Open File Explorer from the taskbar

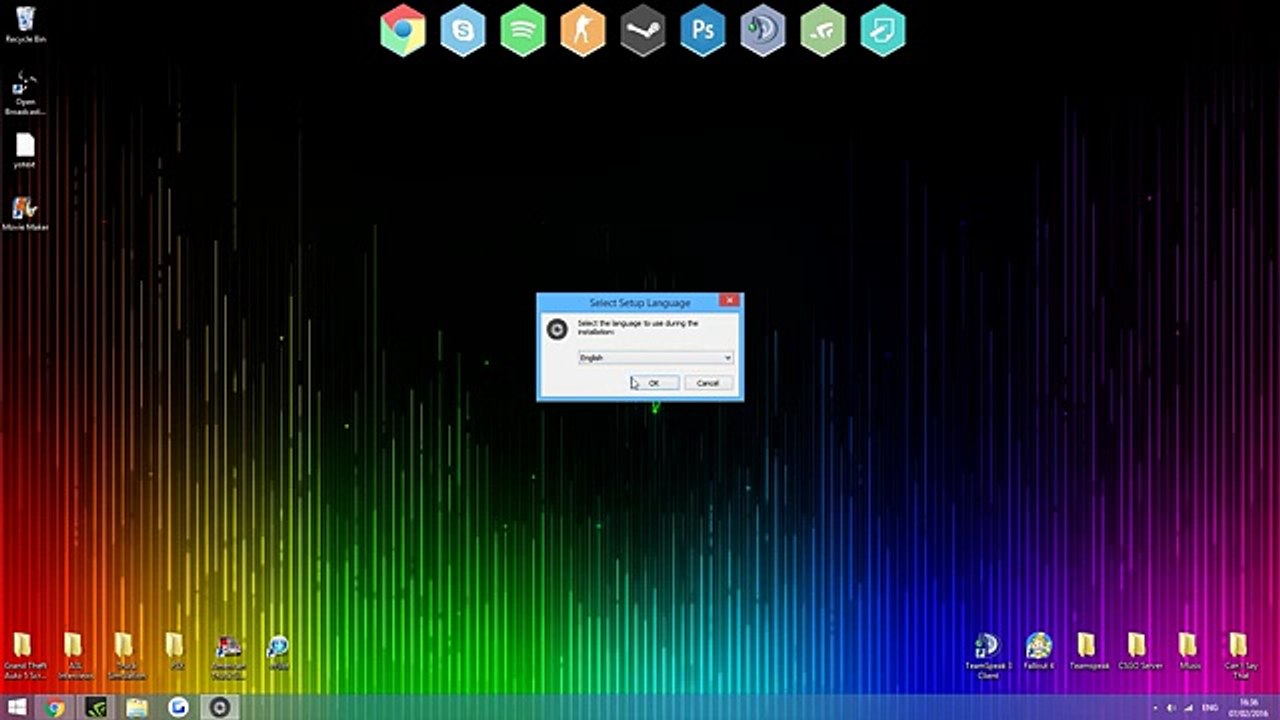click(x=137, y=708)
